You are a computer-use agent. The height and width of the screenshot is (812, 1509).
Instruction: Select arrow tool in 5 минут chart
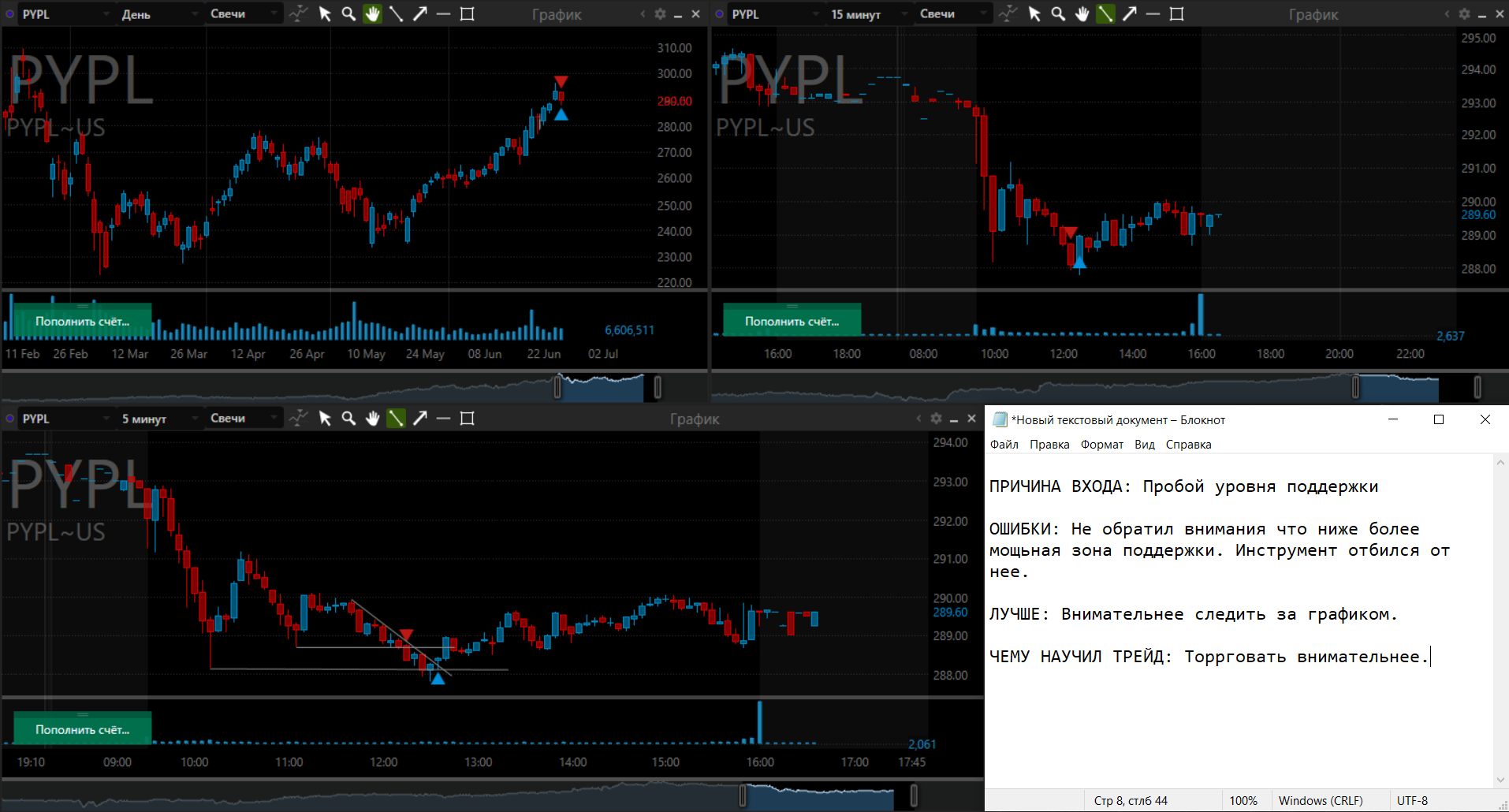point(420,418)
